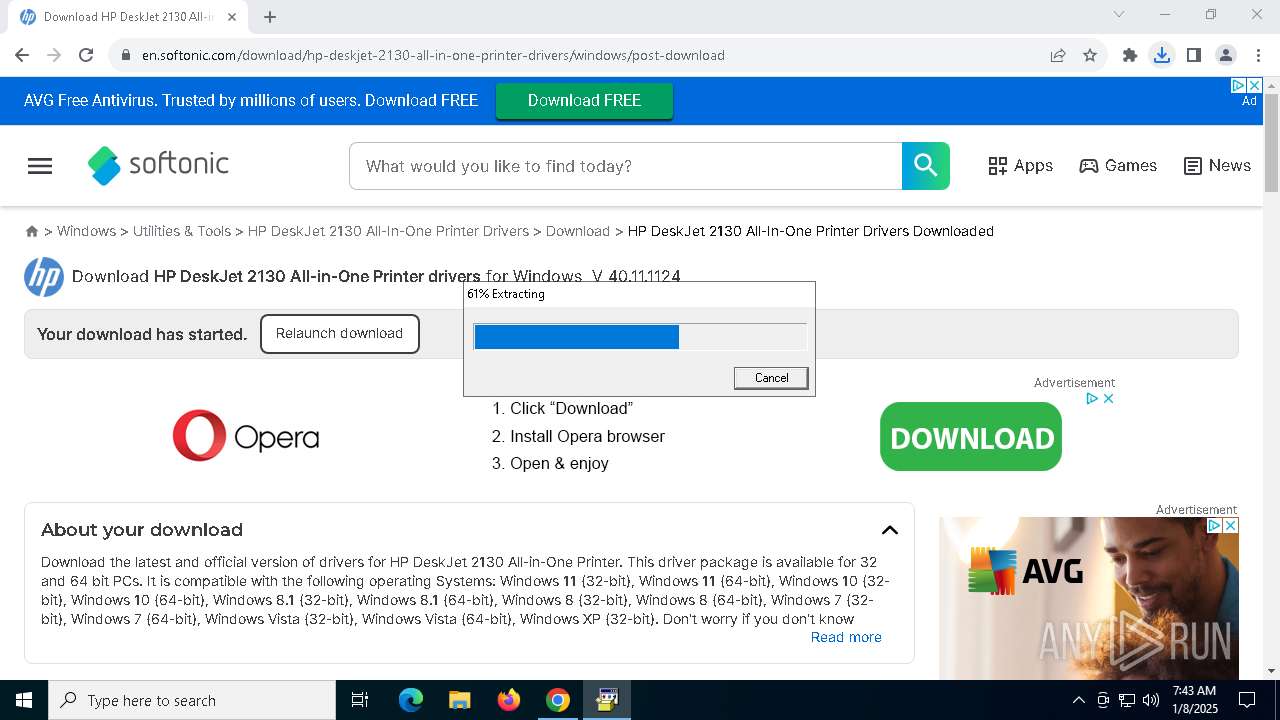
Task: Go forward with browser forward arrow
Action: (x=54, y=55)
